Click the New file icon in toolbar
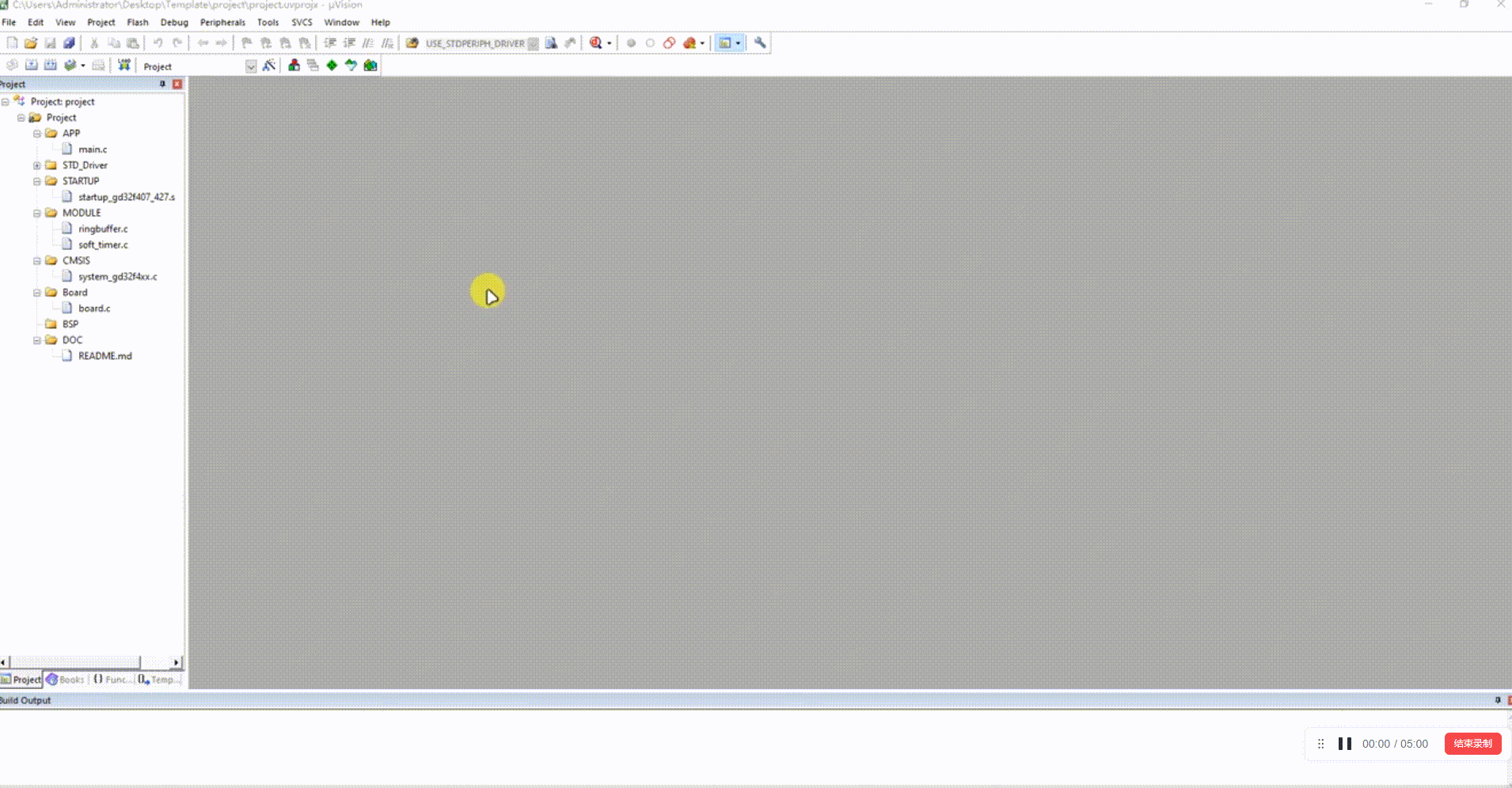 pos(12,43)
